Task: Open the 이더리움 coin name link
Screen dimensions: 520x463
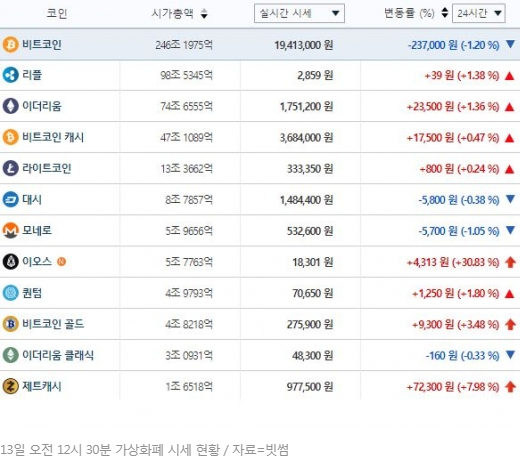Action: (42, 106)
